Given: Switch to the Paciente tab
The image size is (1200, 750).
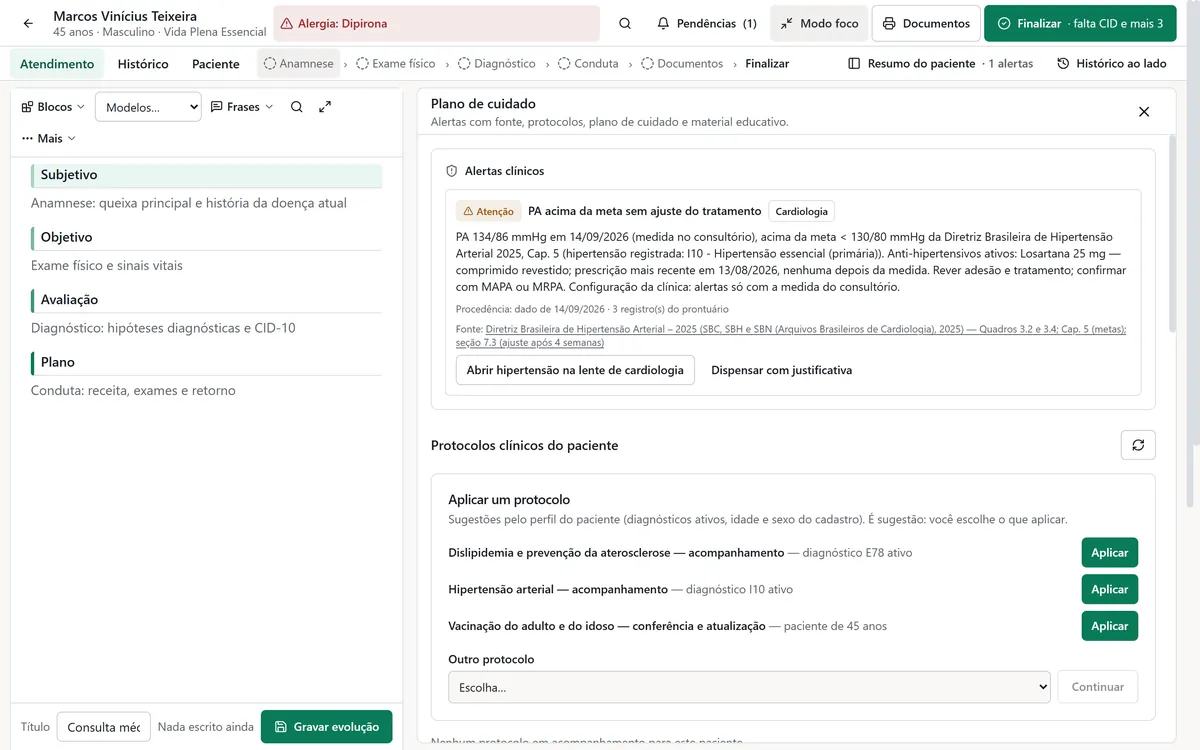Looking at the screenshot, I should (216, 63).
